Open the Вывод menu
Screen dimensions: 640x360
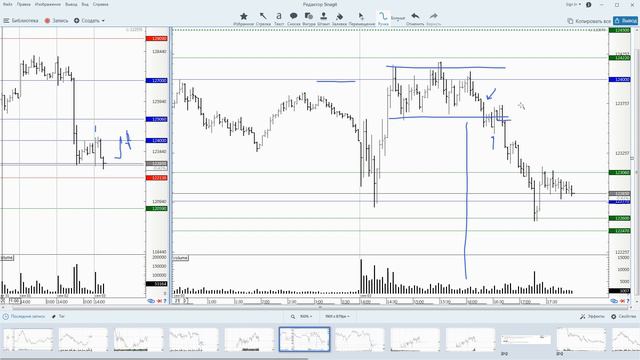[71, 4]
